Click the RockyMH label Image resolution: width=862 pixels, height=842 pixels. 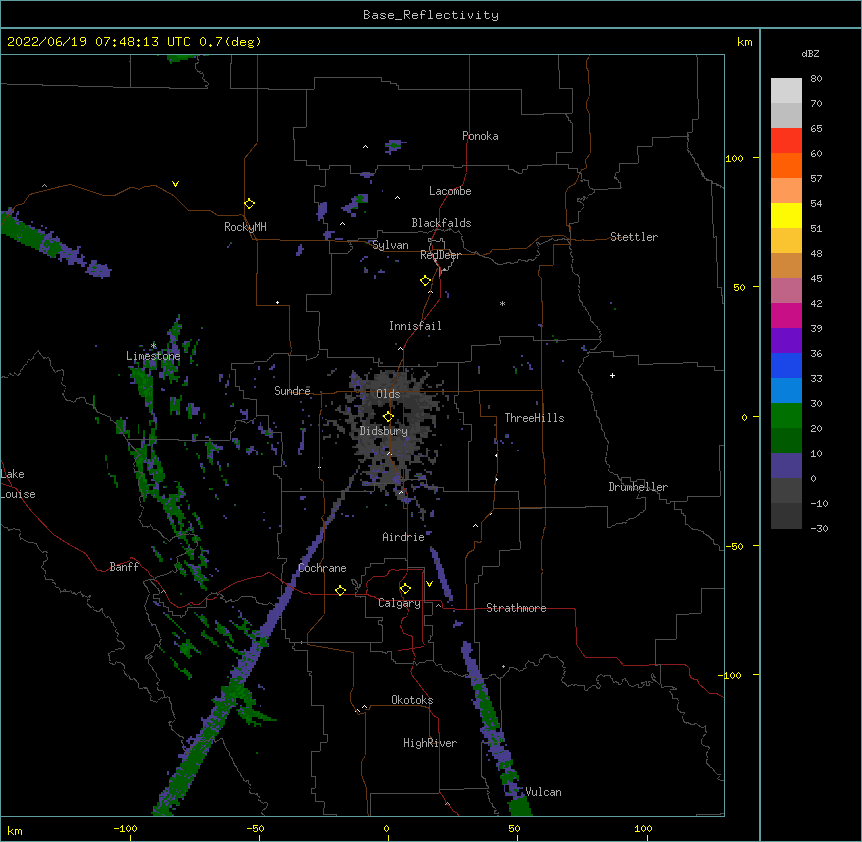point(245,226)
